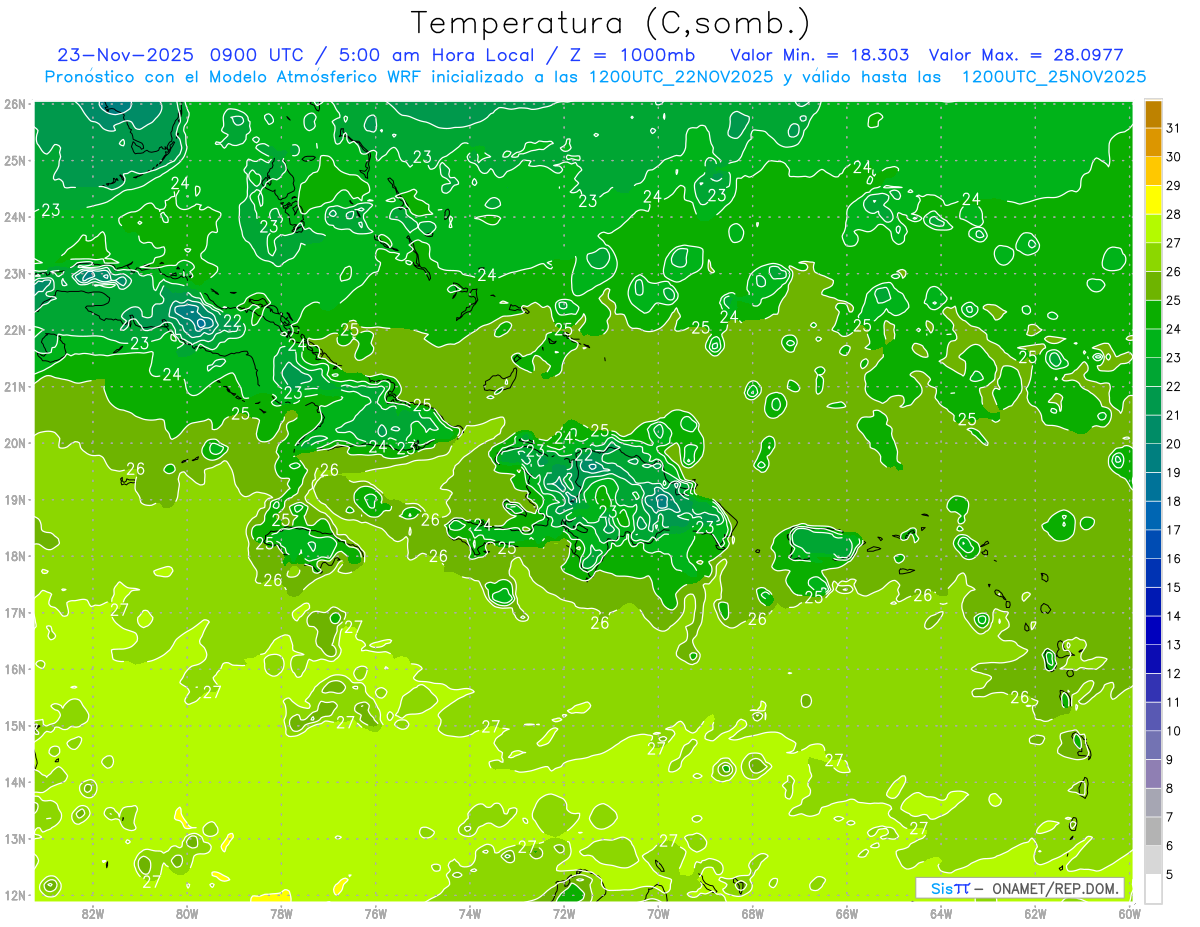Screen dimensions: 1200x927
Task: Click the longitude axis label 74W
Action: click(470, 913)
